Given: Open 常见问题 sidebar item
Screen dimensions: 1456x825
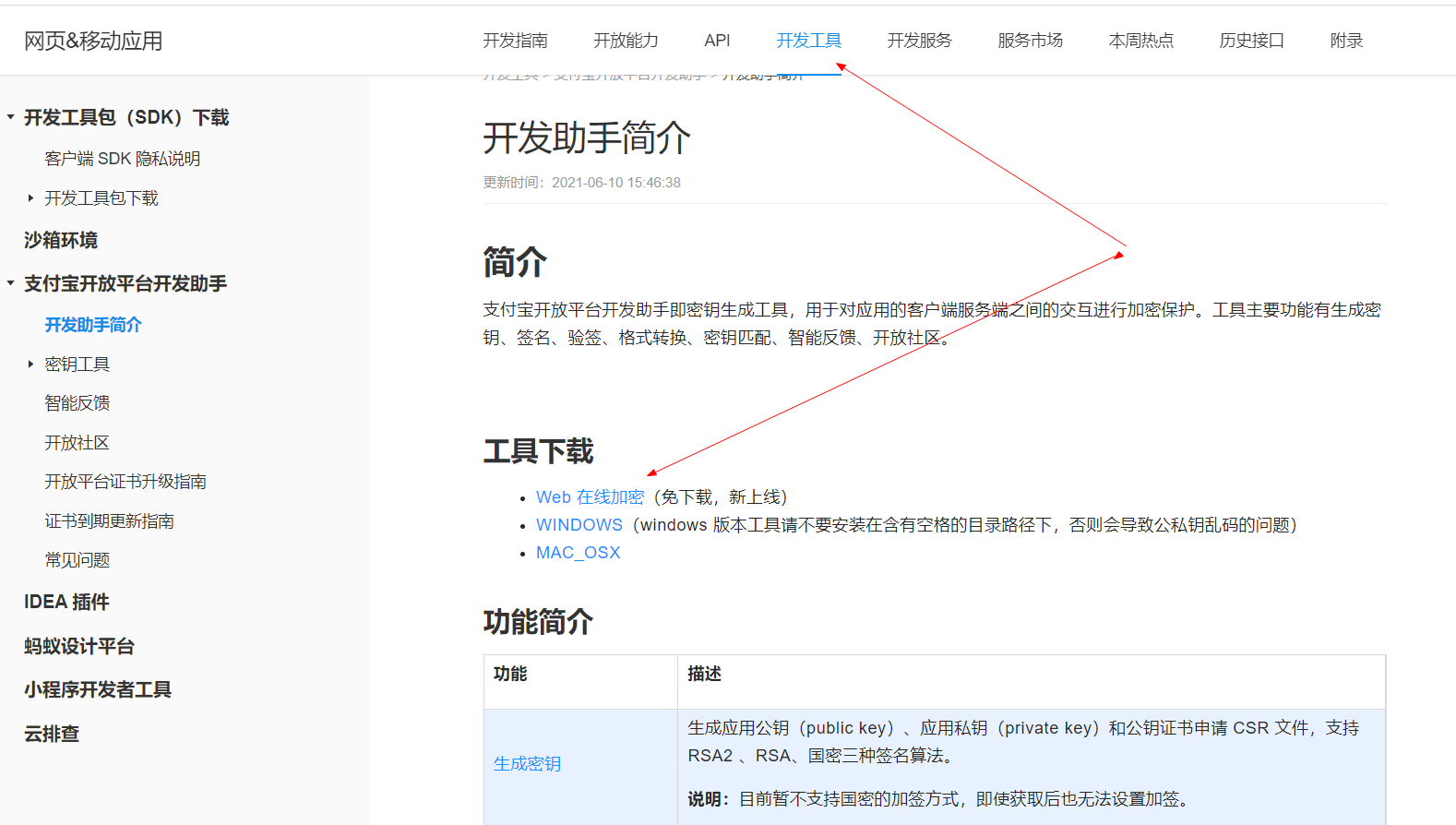Looking at the screenshot, I should [x=77, y=560].
